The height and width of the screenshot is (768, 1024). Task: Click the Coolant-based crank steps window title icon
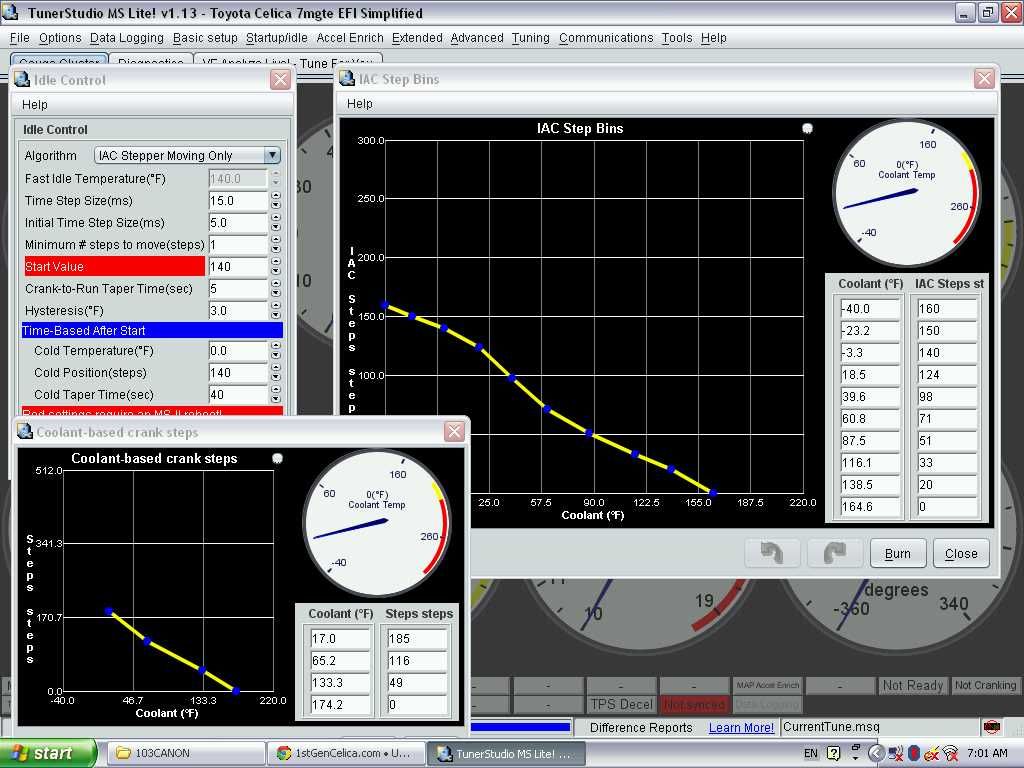[x=25, y=432]
